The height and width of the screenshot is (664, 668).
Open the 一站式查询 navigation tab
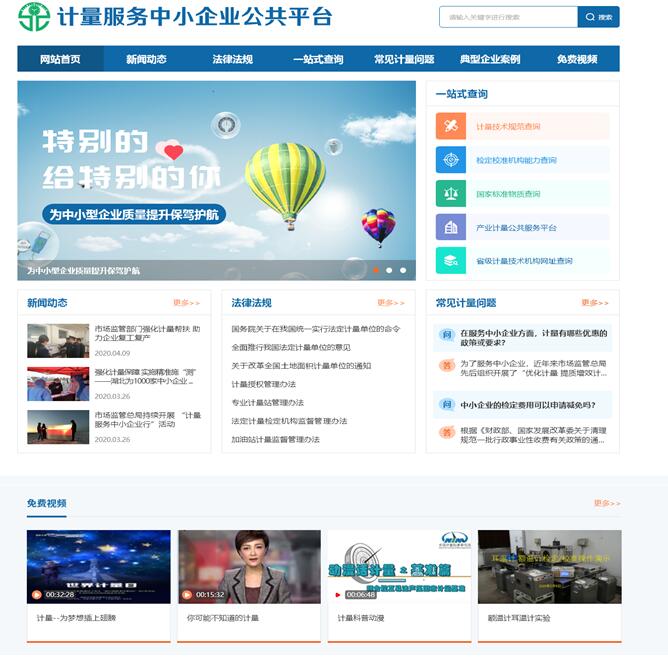point(318,59)
